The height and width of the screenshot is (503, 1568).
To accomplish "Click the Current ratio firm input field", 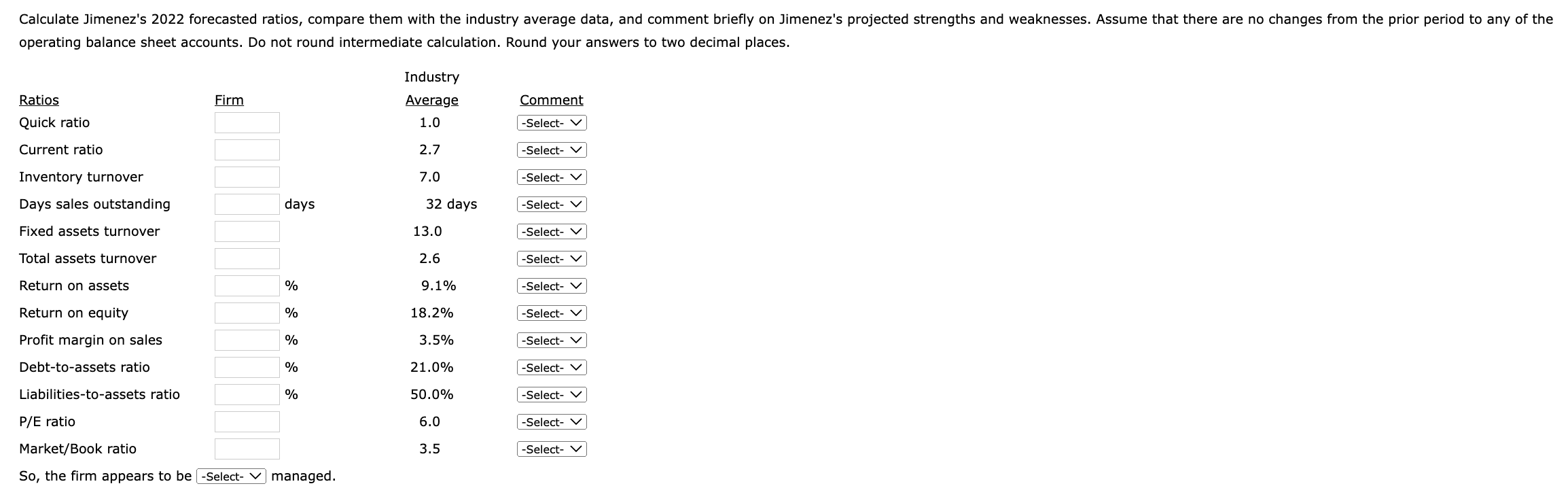I will (247, 150).
